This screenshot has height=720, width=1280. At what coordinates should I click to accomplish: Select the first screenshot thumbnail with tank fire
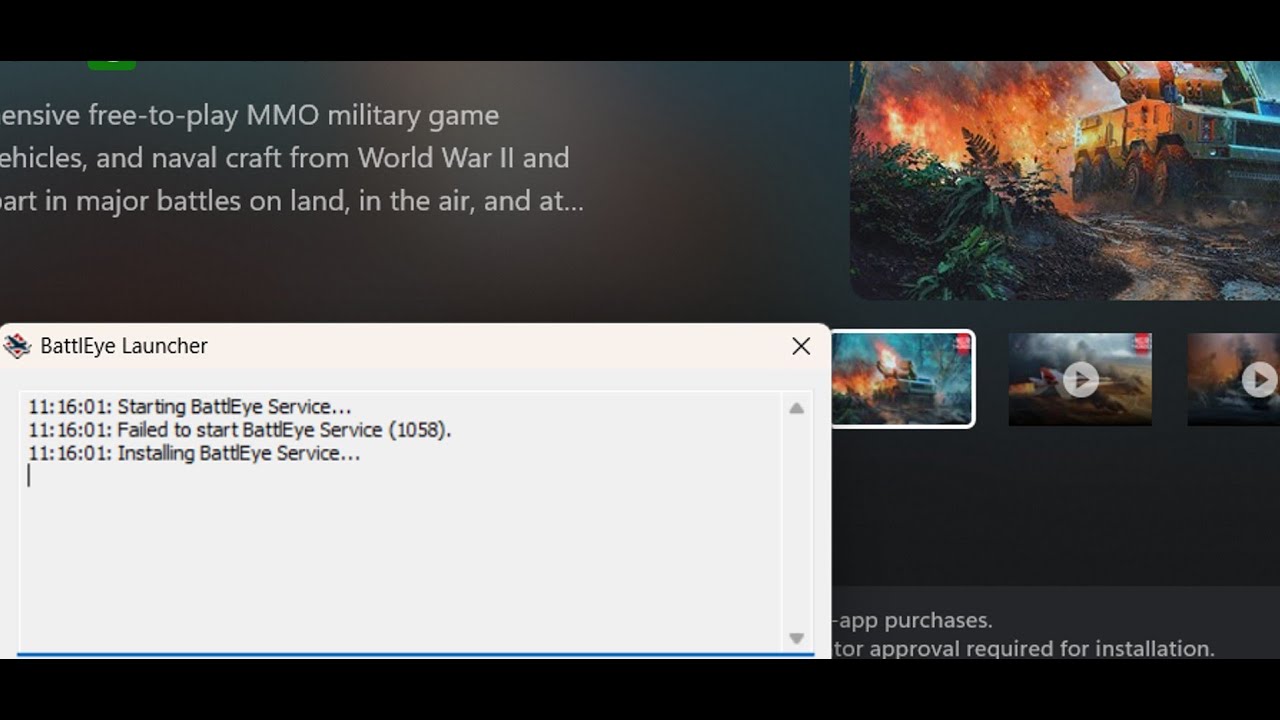902,379
